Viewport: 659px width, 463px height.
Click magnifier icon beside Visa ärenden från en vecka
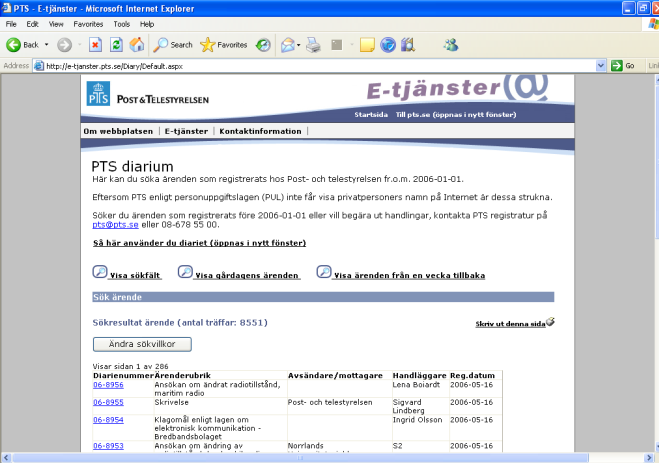pos(324,272)
